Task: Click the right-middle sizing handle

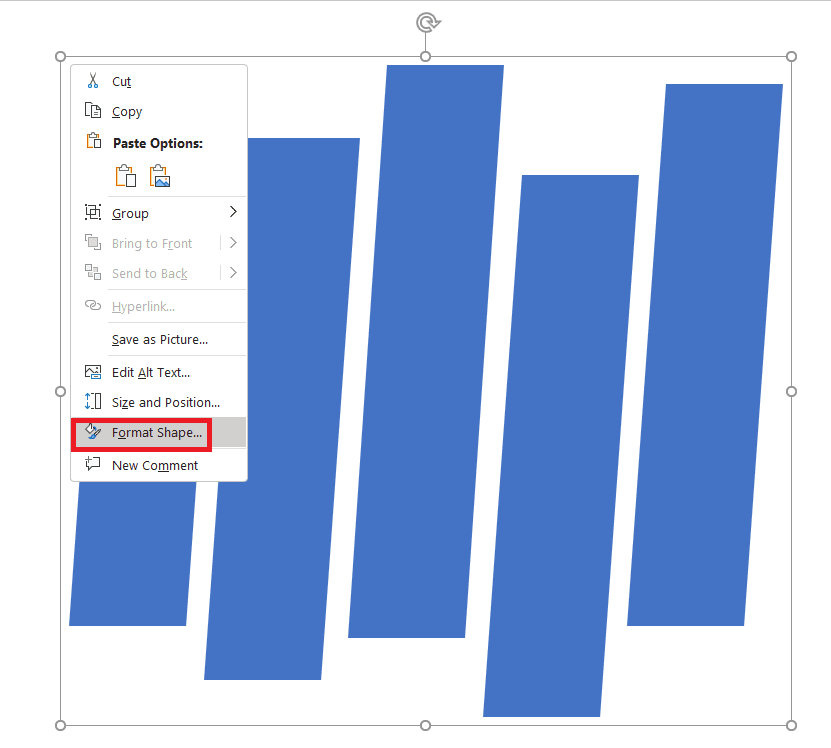Action: coord(791,391)
